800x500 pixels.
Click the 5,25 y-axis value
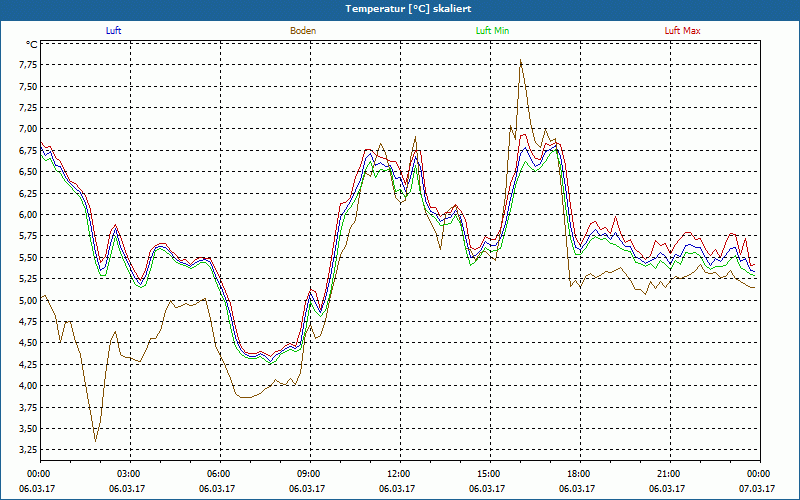[x=28, y=279]
